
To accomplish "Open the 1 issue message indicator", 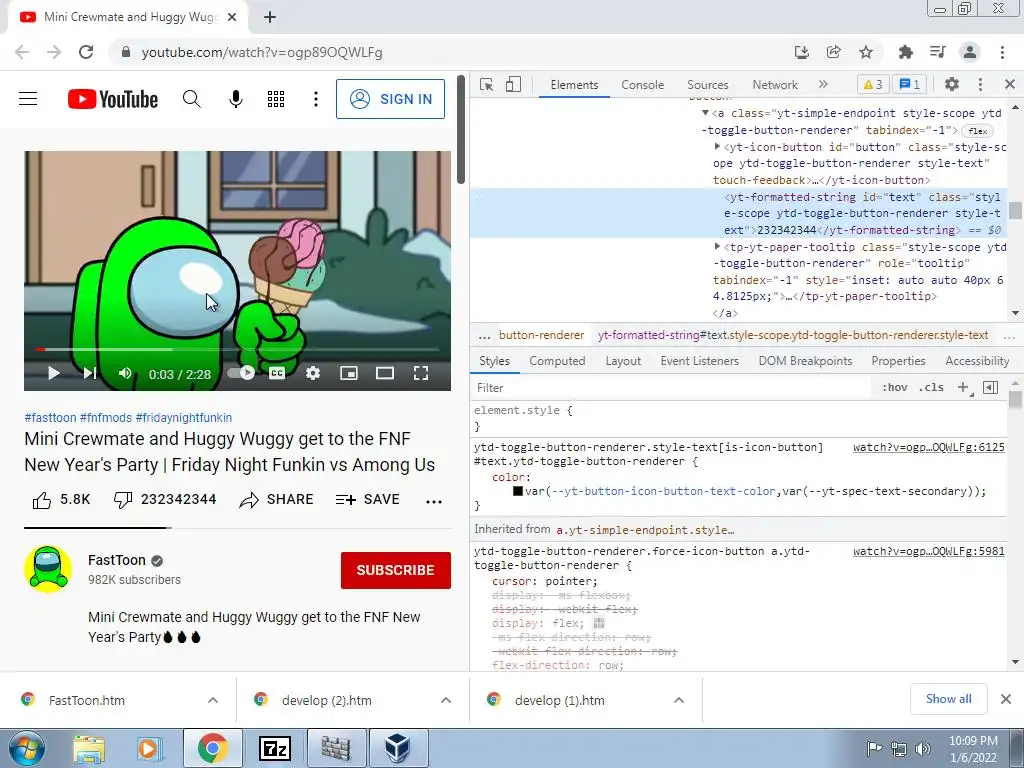I will click(910, 84).
